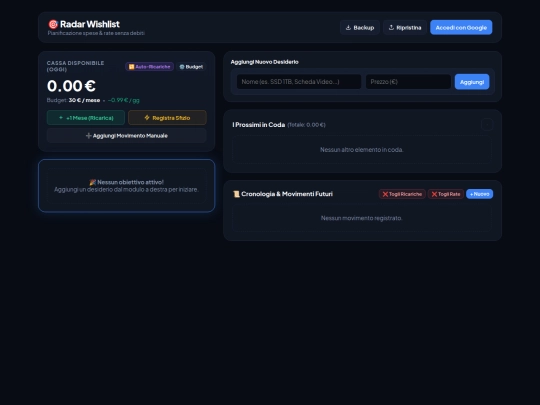Image resolution: width=540 pixels, height=405 pixels.
Task: Click the '30 € / mese' budget value
Action: point(84,100)
